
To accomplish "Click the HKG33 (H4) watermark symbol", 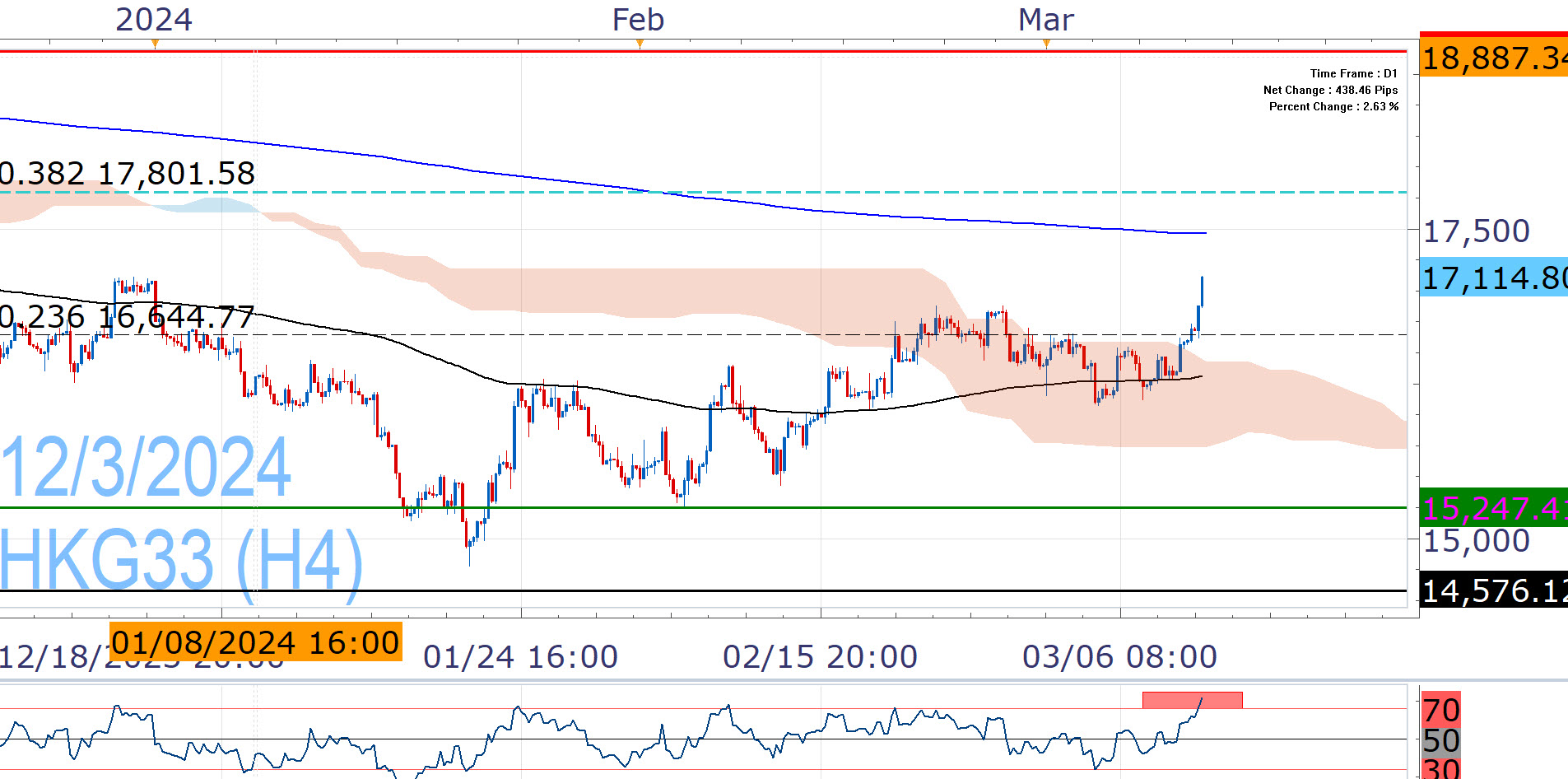I will [x=181, y=560].
